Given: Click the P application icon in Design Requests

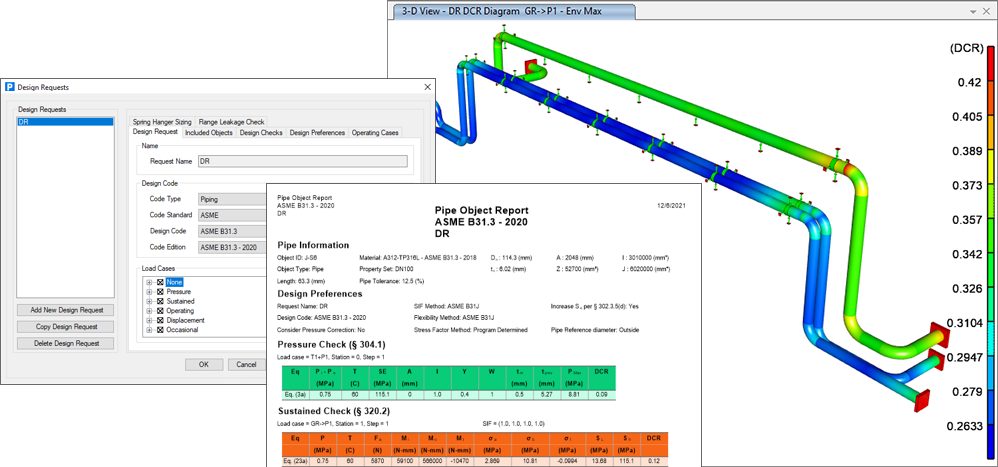Looking at the screenshot, I should click(10, 87).
